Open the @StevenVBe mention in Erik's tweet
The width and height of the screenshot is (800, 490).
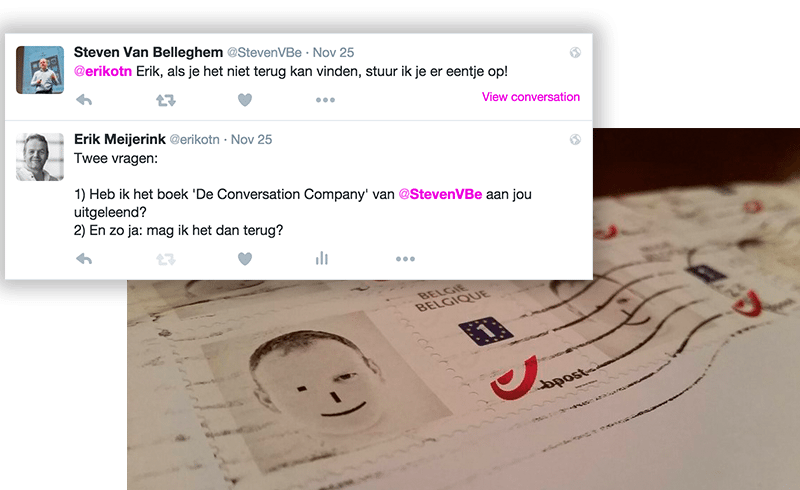440,194
